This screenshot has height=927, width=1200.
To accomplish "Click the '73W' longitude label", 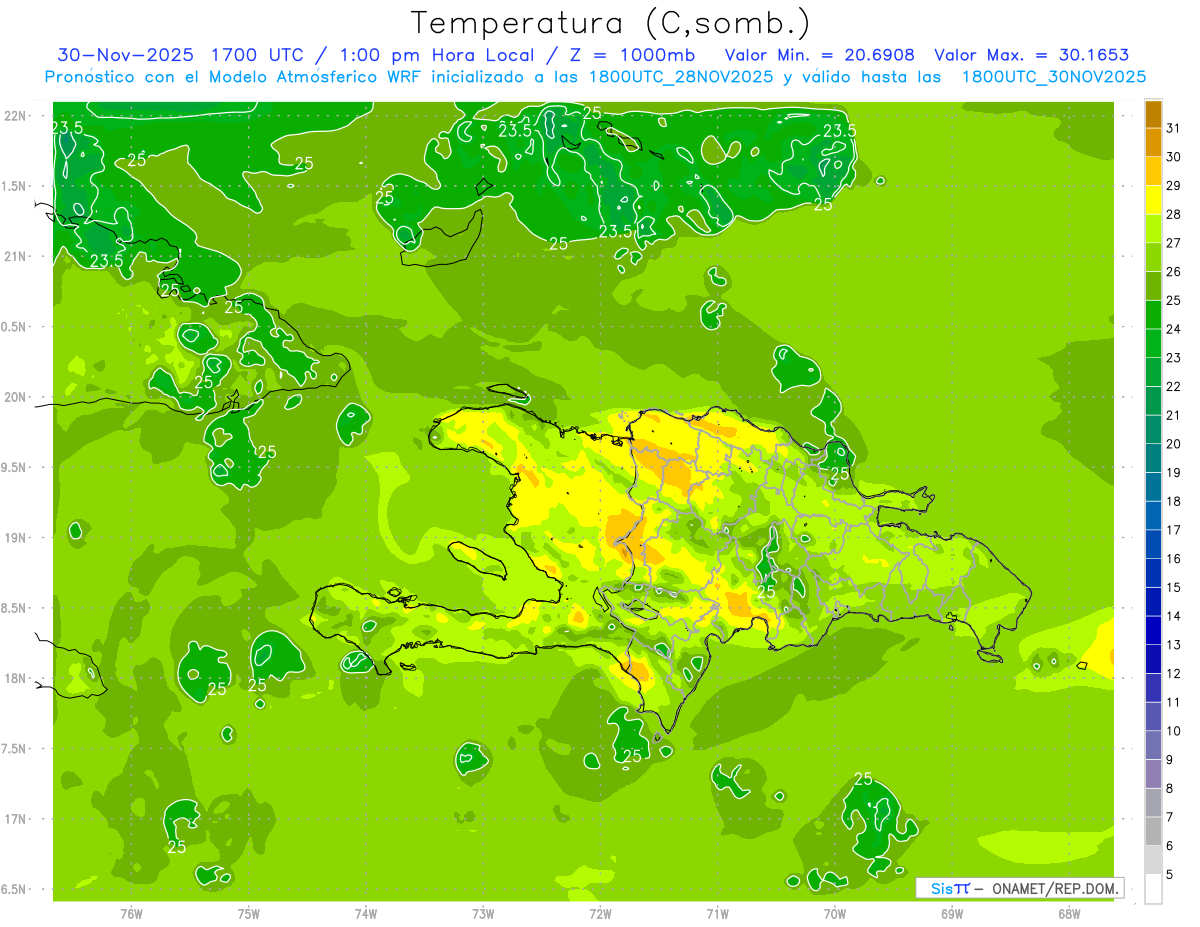I will (483, 913).
